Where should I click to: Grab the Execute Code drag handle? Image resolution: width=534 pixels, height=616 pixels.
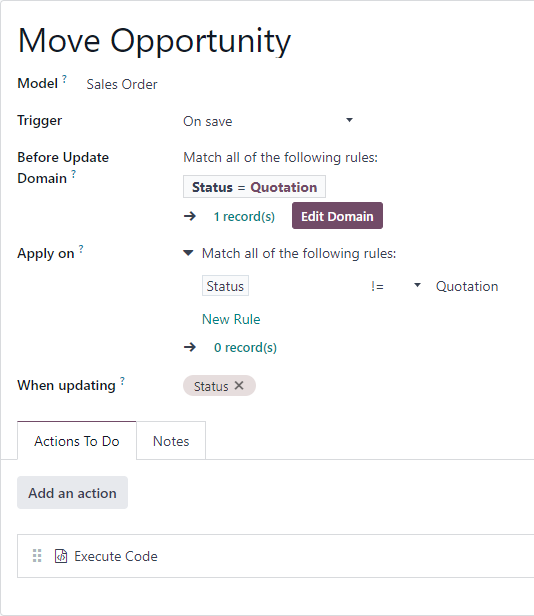[x=37, y=556]
